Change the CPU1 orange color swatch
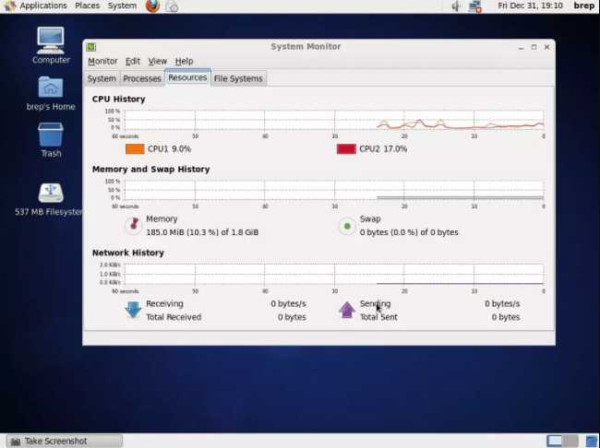Image resolution: width=600 pixels, height=448 pixels. point(134,149)
